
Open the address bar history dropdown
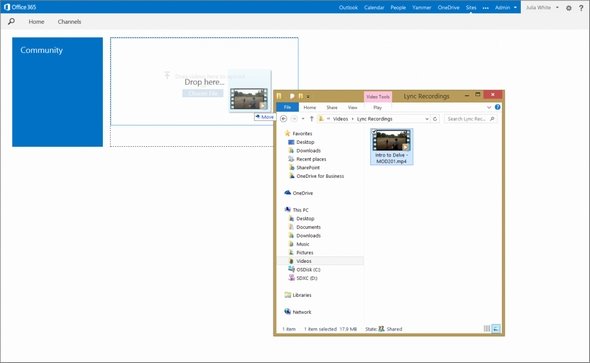[427, 119]
